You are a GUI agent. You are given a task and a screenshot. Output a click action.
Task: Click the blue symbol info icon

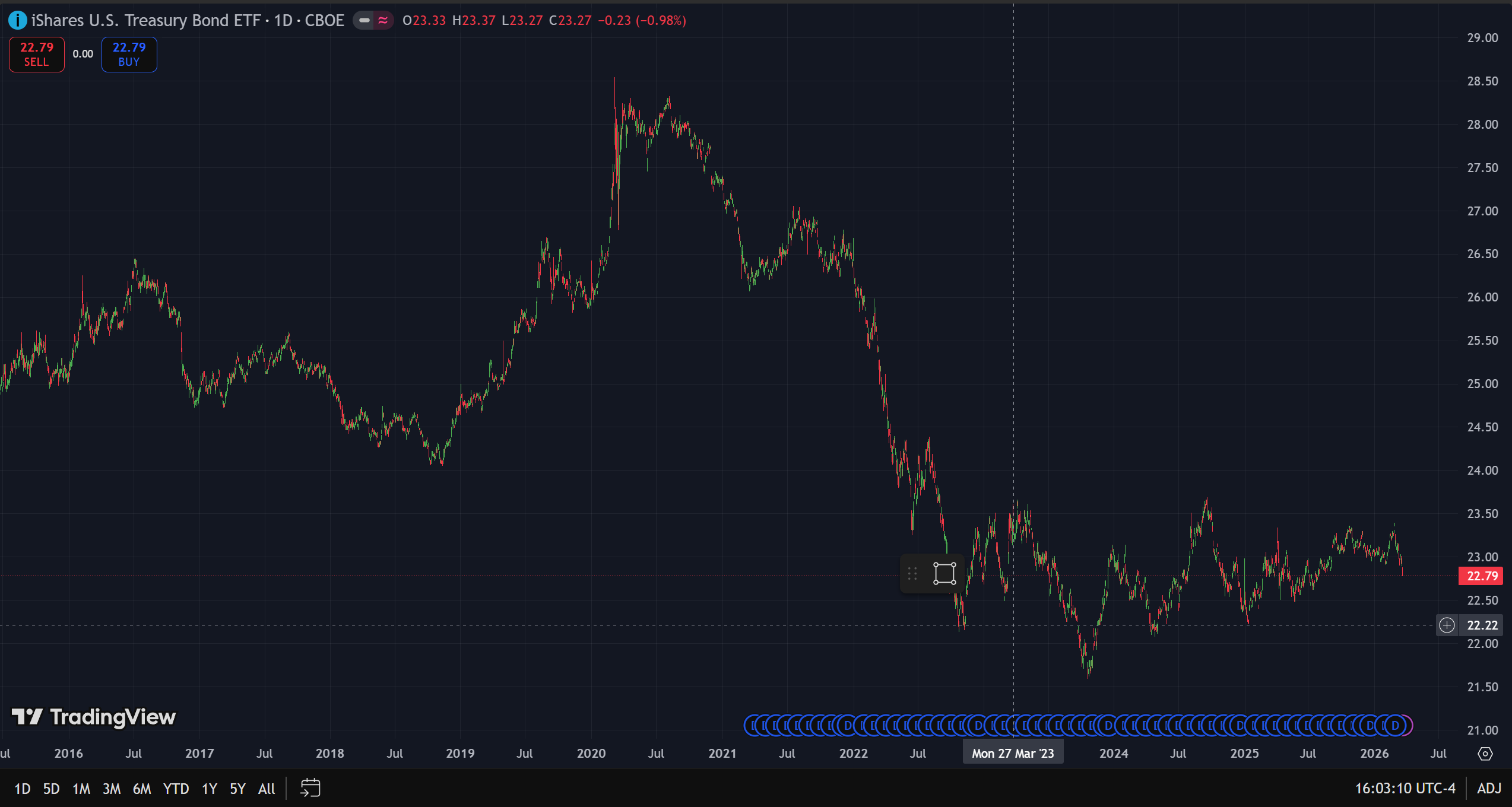pyautogui.click(x=17, y=21)
